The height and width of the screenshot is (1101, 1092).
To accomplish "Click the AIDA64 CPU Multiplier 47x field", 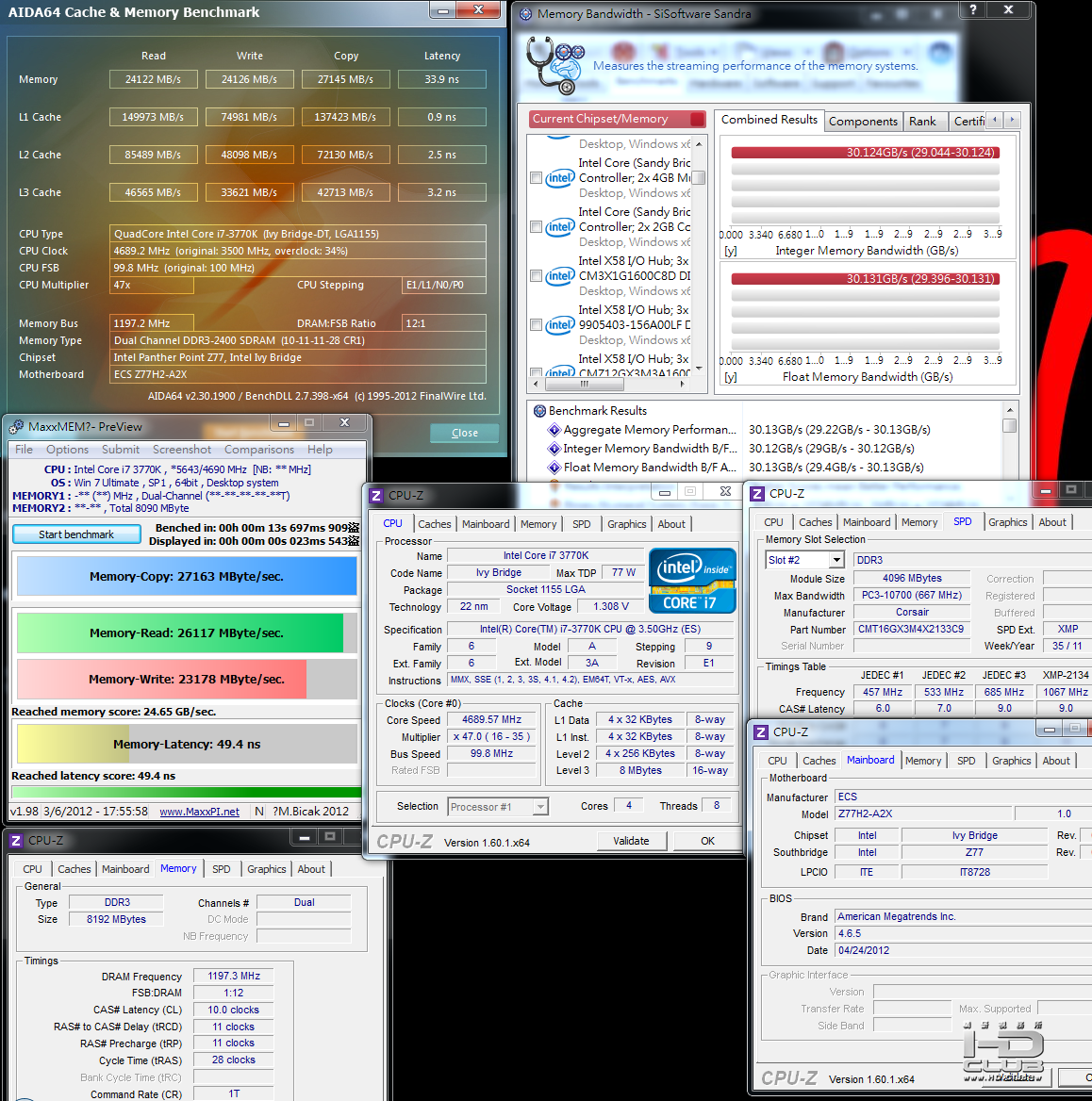I will click(x=152, y=285).
